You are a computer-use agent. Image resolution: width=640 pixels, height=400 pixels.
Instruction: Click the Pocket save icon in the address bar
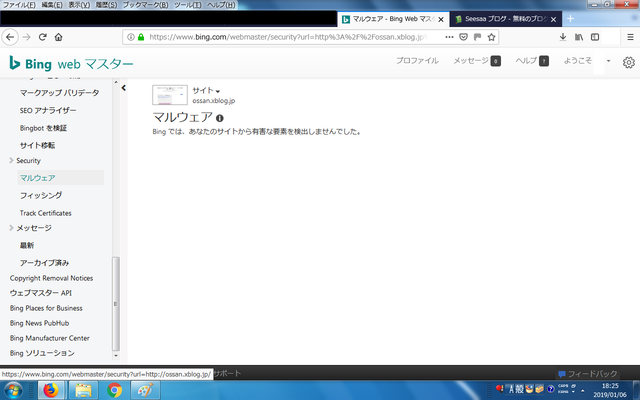coord(463,37)
